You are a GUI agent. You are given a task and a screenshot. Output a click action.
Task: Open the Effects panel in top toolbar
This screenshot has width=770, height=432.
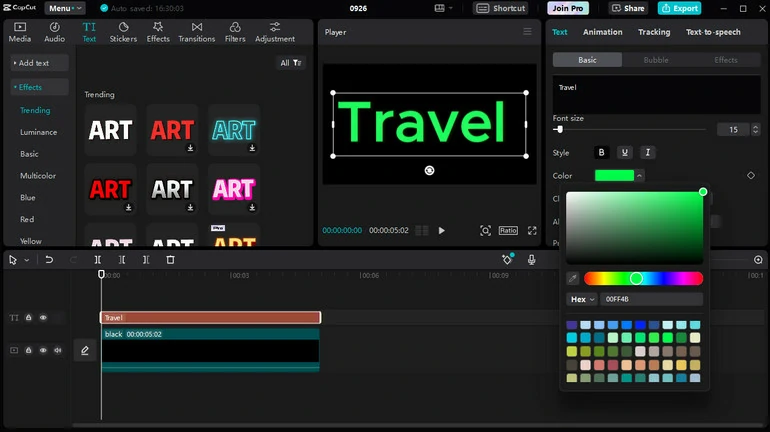[x=158, y=32]
